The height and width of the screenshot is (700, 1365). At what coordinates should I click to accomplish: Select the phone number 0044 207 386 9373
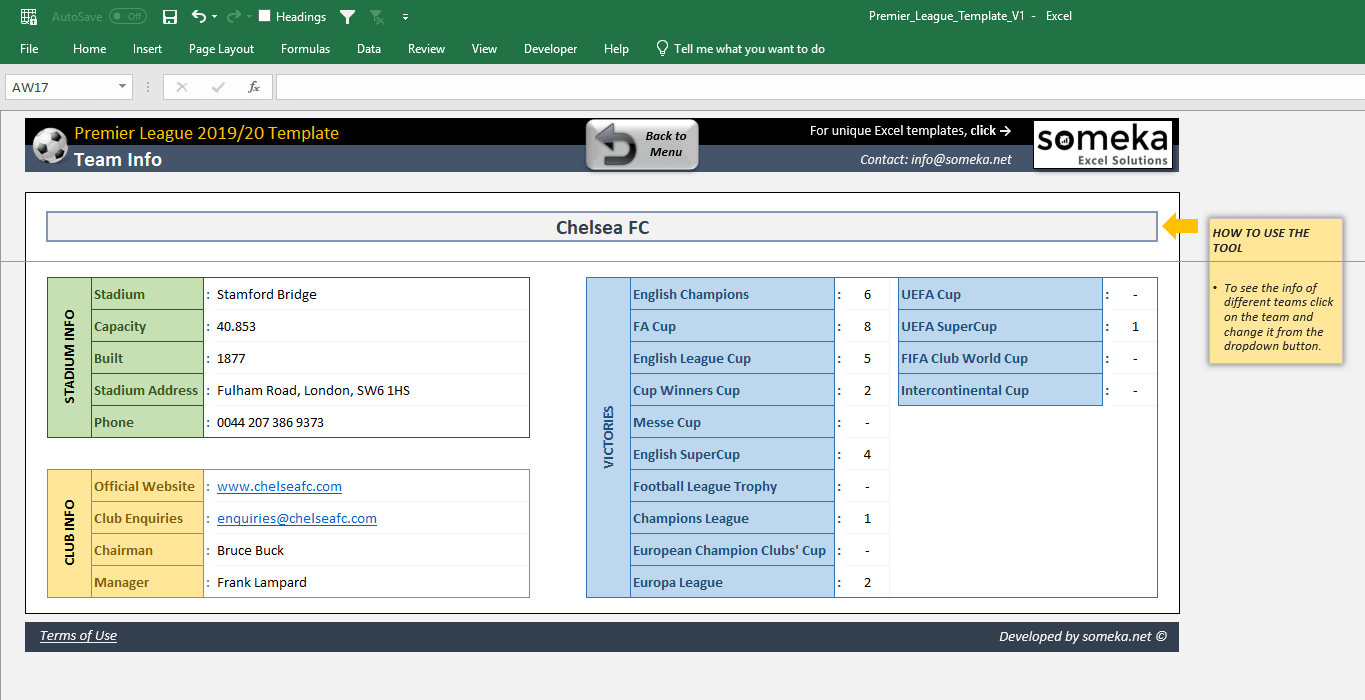tap(270, 422)
